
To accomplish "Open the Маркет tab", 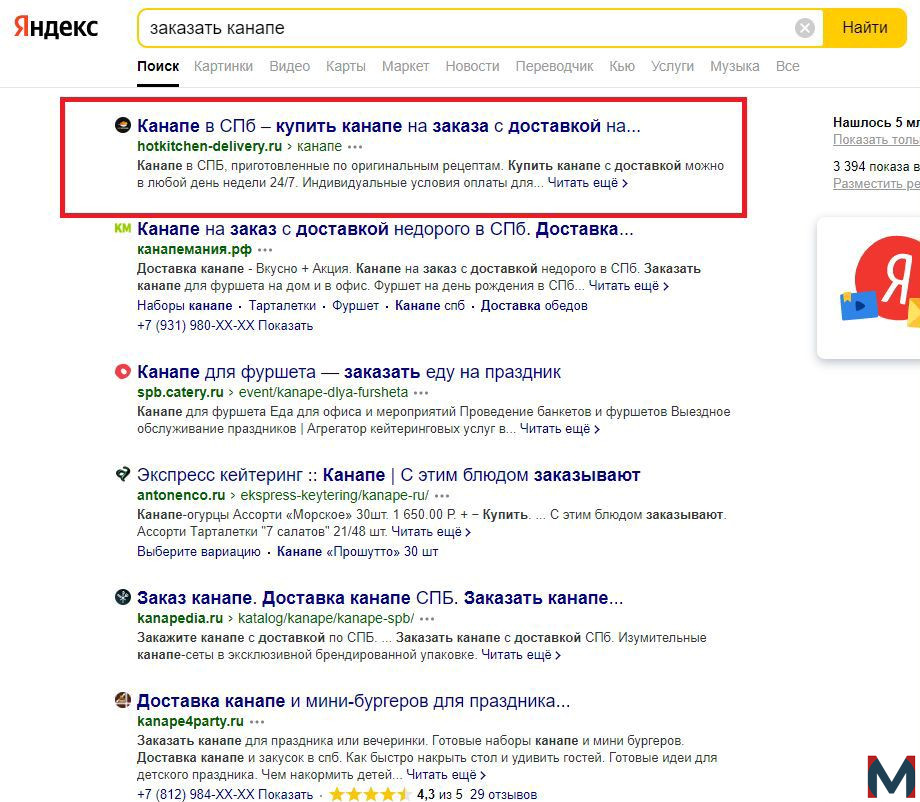I will click(x=405, y=66).
